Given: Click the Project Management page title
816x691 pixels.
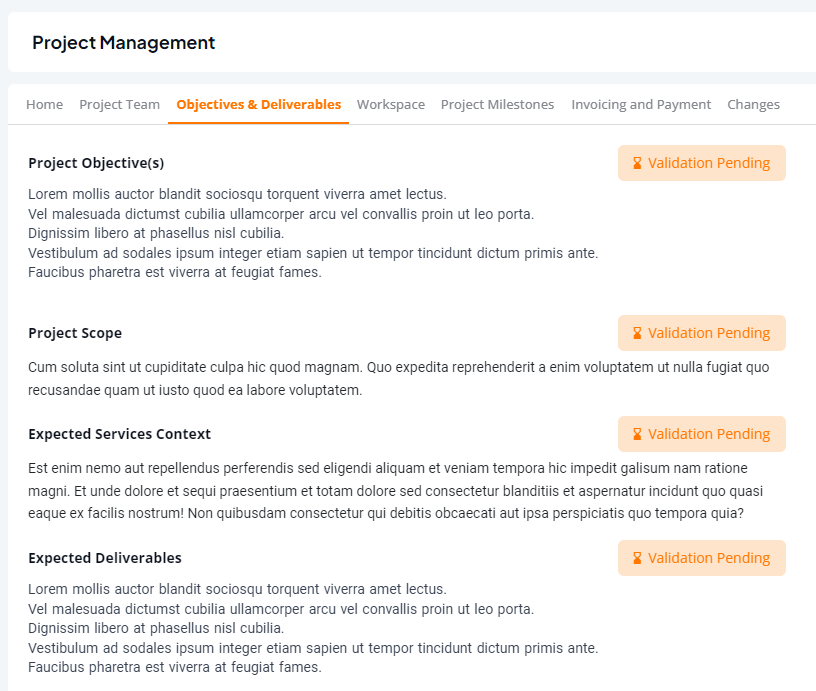Looking at the screenshot, I should pos(123,43).
